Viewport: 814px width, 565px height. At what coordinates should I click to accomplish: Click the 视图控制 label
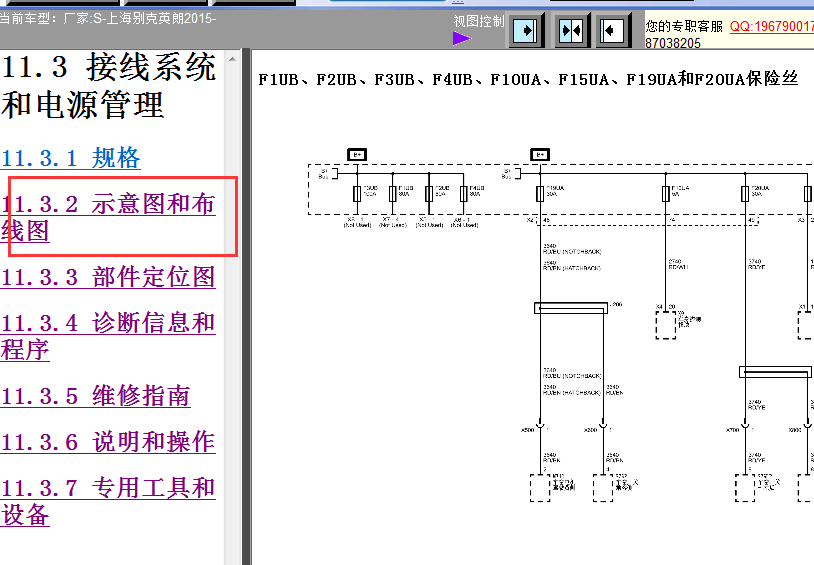pos(479,21)
